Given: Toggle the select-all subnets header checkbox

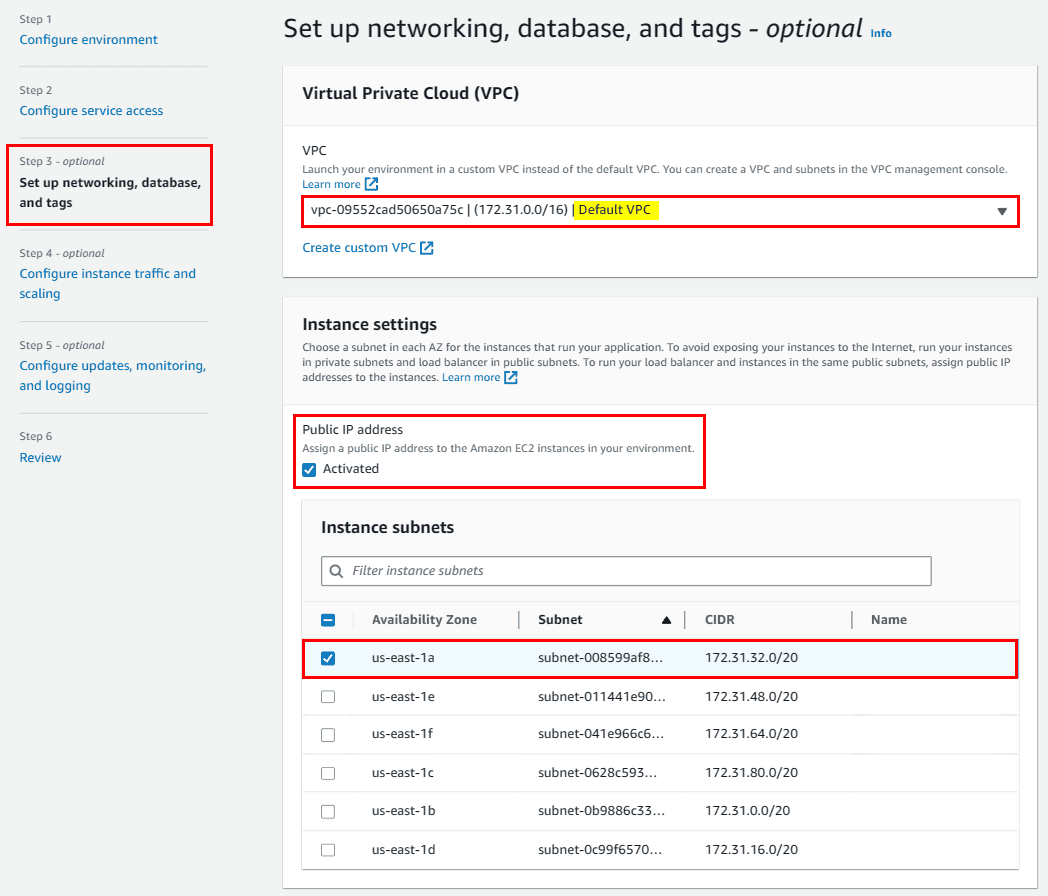Looking at the screenshot, I should click(x=328, y=620).
